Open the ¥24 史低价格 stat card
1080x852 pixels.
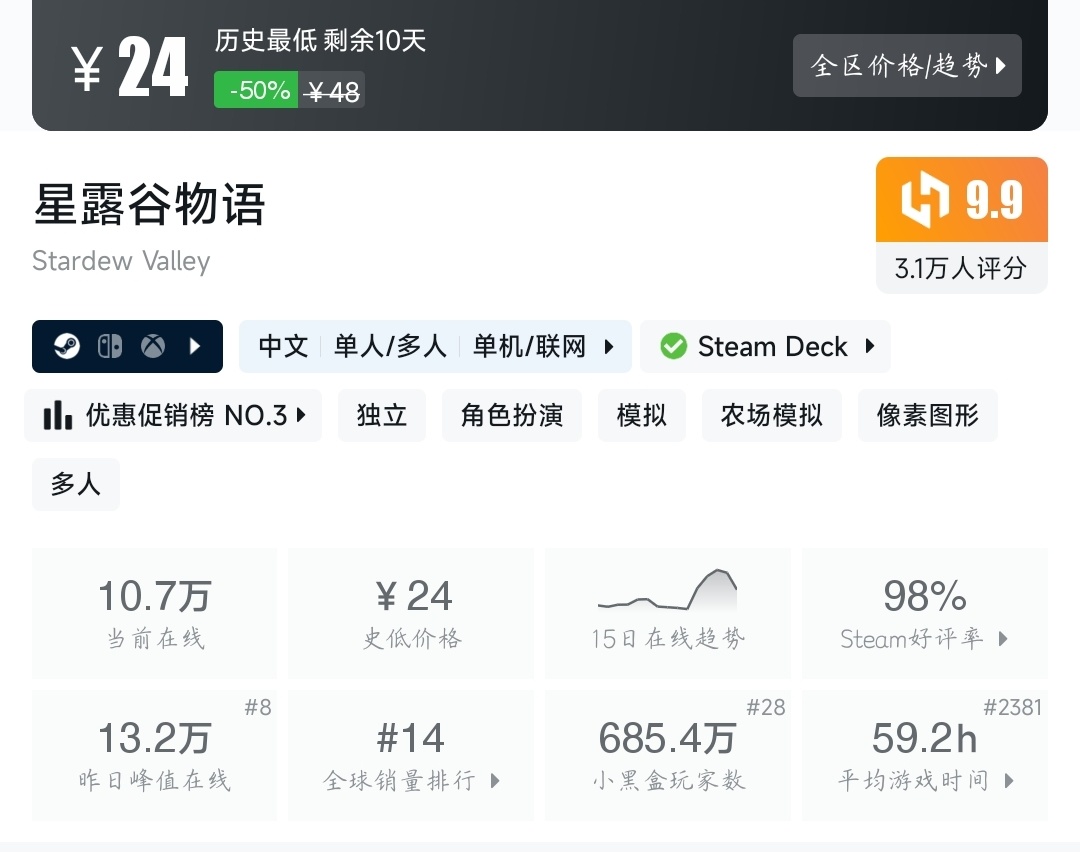point(411,614)
